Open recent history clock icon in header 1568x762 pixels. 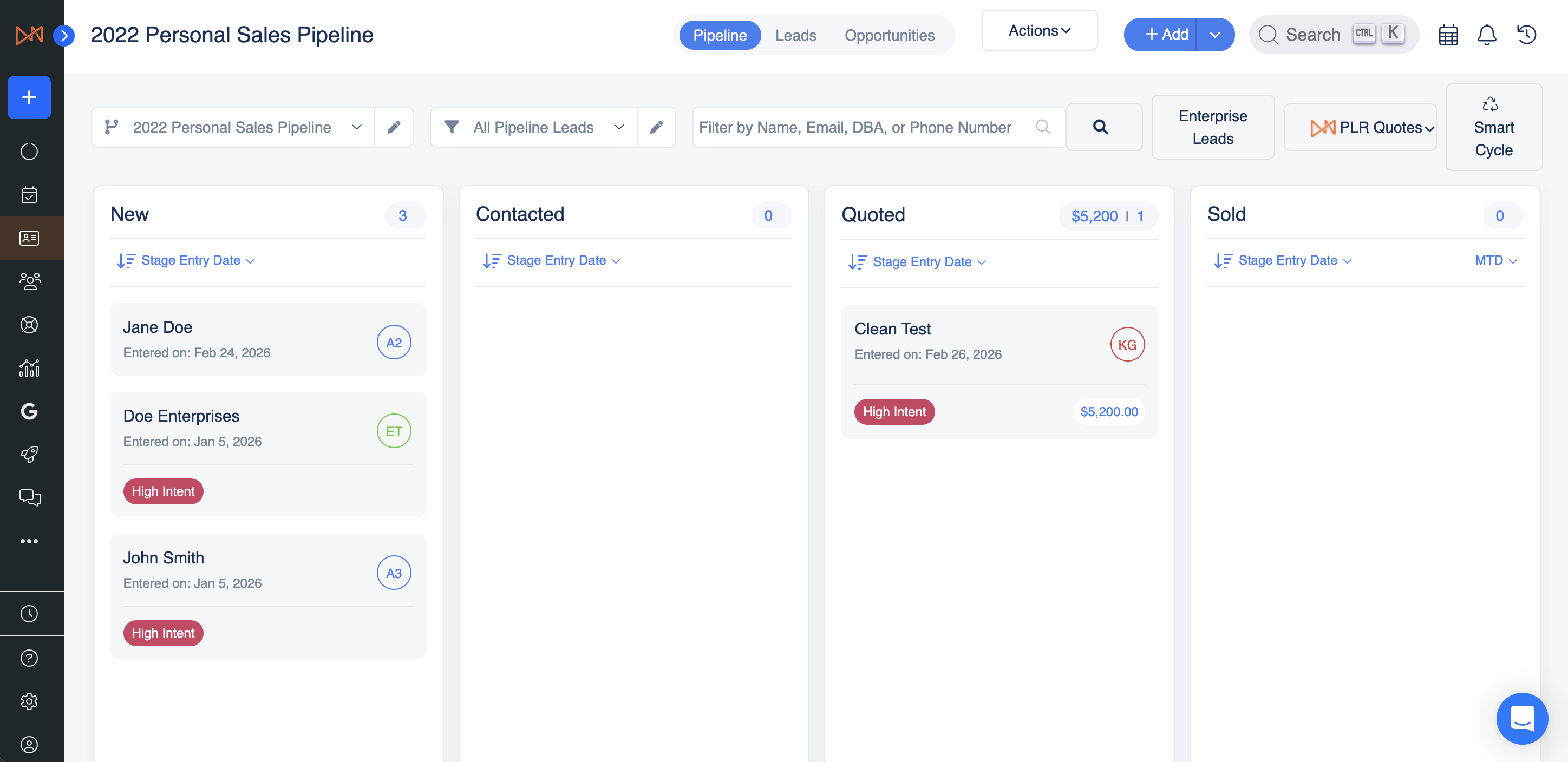[x=1526, y=35]
